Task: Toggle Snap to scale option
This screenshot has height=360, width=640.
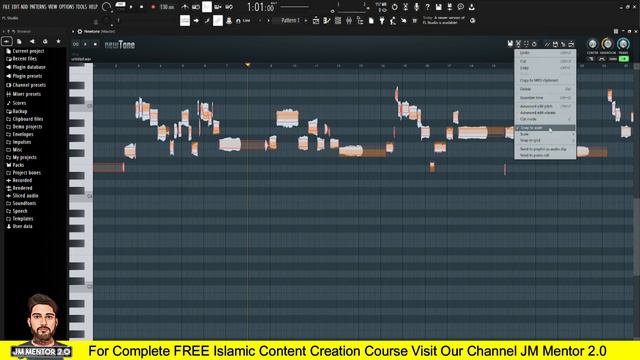Action: pos(545,128)
